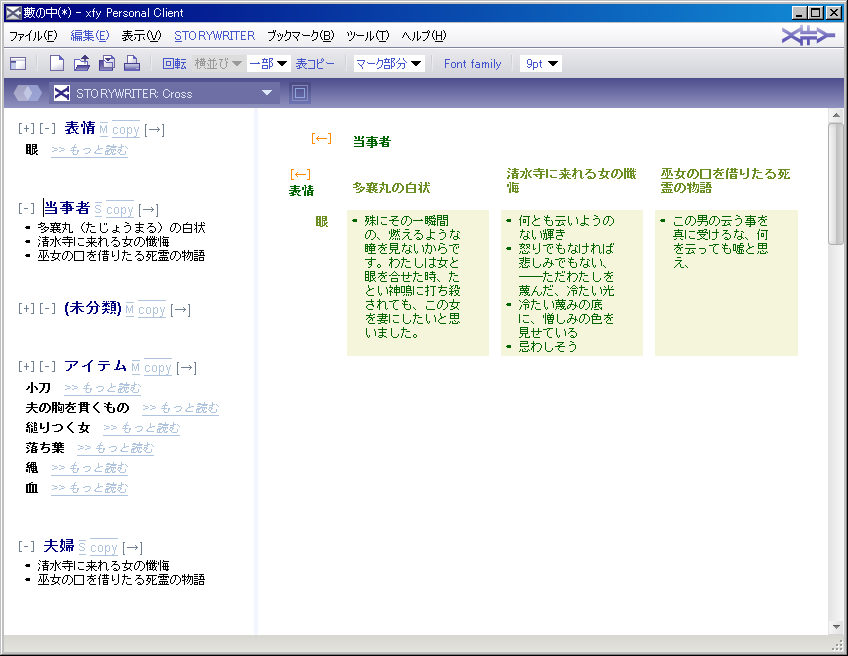This screenshot has width=848, height=656.
Task: Open the ツール(T) menu
Action: pyautogui.click(x=368, y=36)
